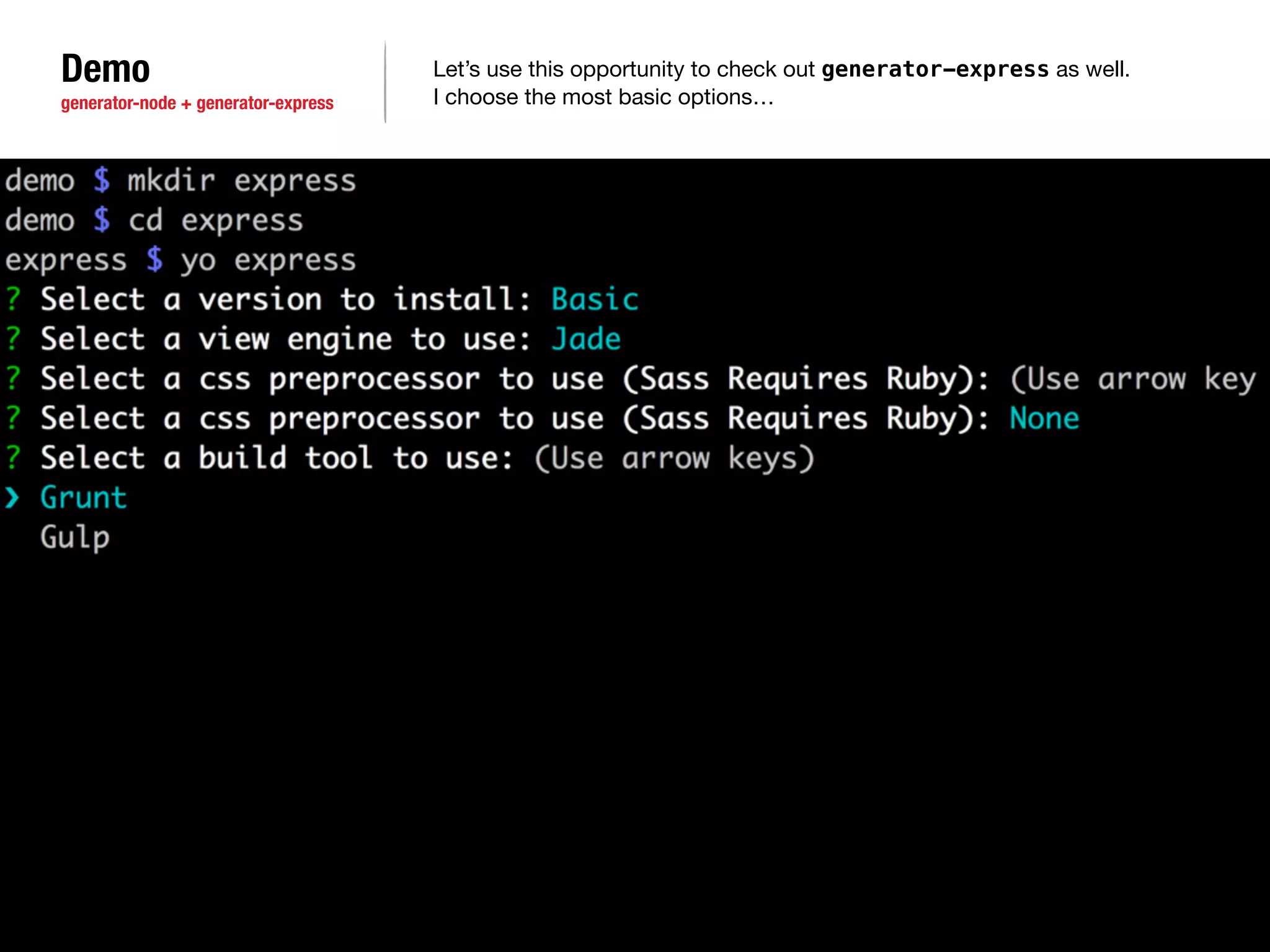Click the purple dollar prompt on mkdir line
Viewport: 1270px width, 952px height.
point(102,181)
